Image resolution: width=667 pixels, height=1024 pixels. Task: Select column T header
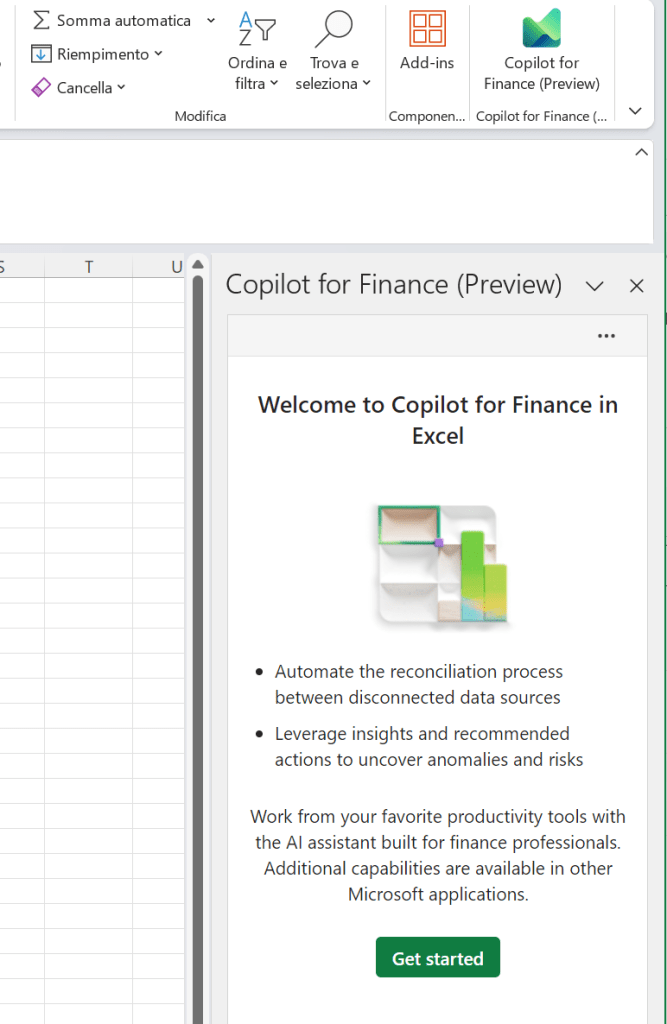[x=89, y=266]
